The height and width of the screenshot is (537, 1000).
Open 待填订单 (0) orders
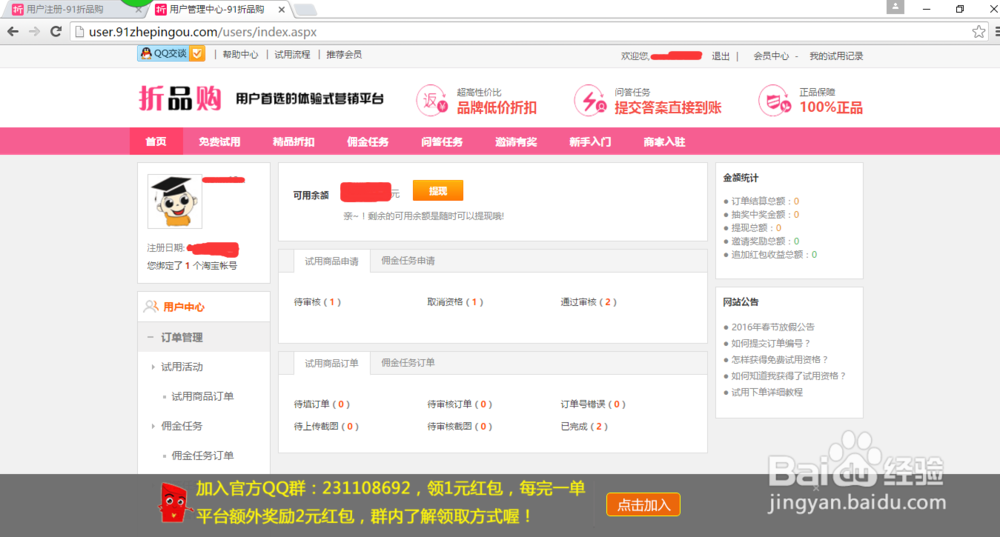pyautogui.click(x=322, y=404)
